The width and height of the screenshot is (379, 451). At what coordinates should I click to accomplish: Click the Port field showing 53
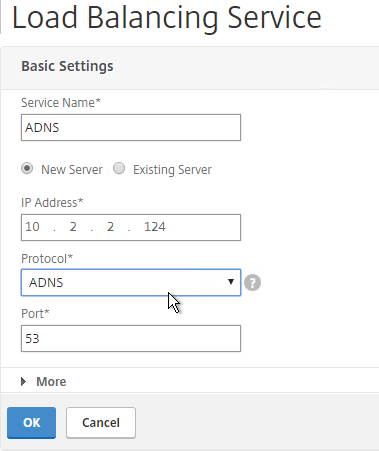coord(131,338)
